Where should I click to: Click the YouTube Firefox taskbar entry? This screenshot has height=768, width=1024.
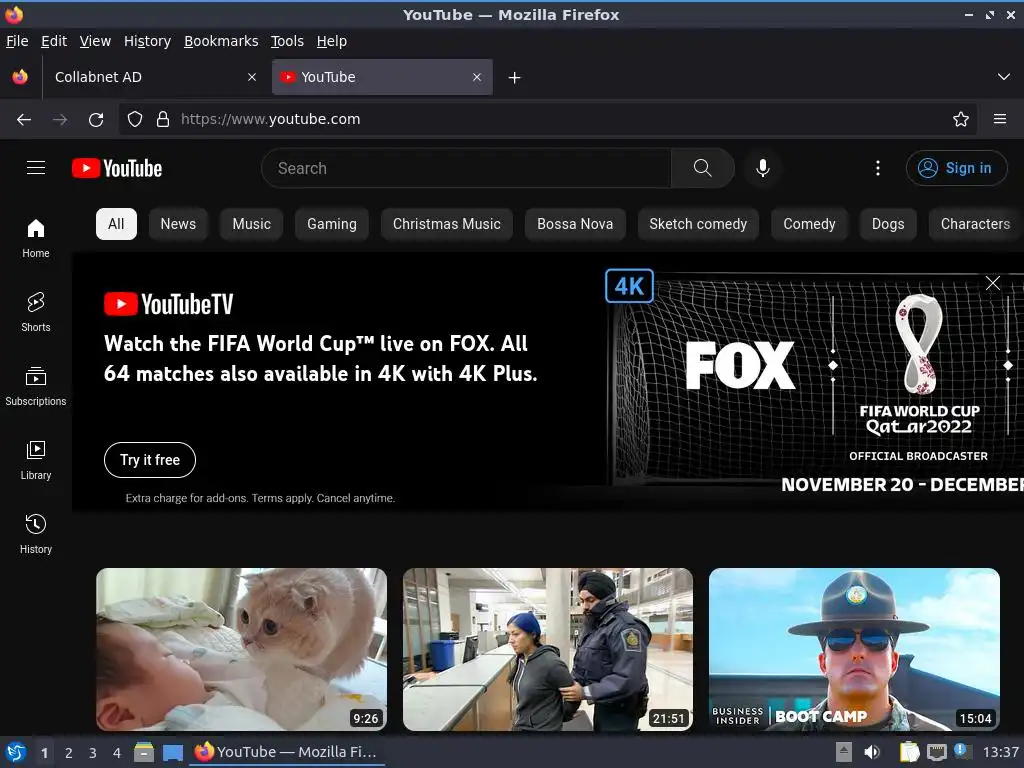point(287,752)
